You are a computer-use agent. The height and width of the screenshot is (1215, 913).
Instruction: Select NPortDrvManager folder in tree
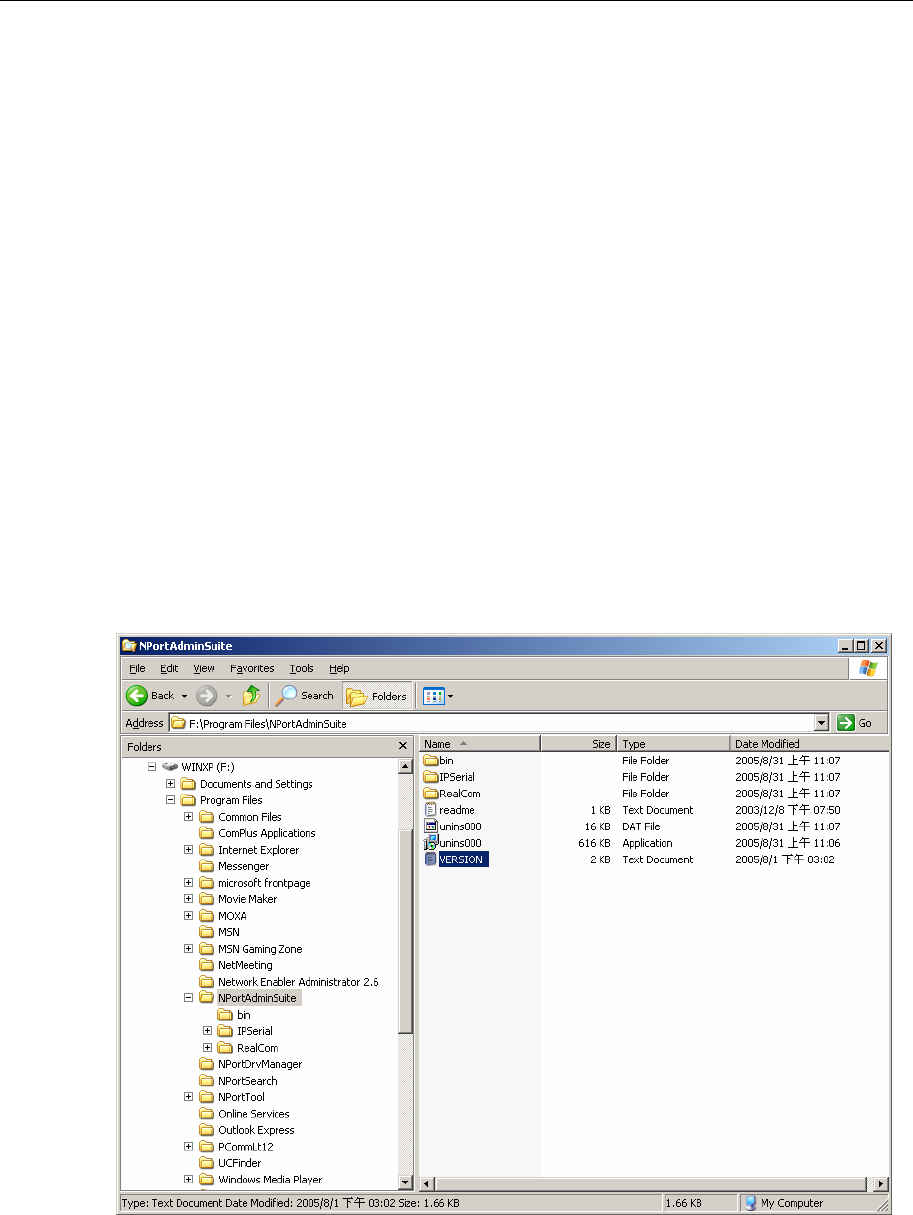point(250,1064)
